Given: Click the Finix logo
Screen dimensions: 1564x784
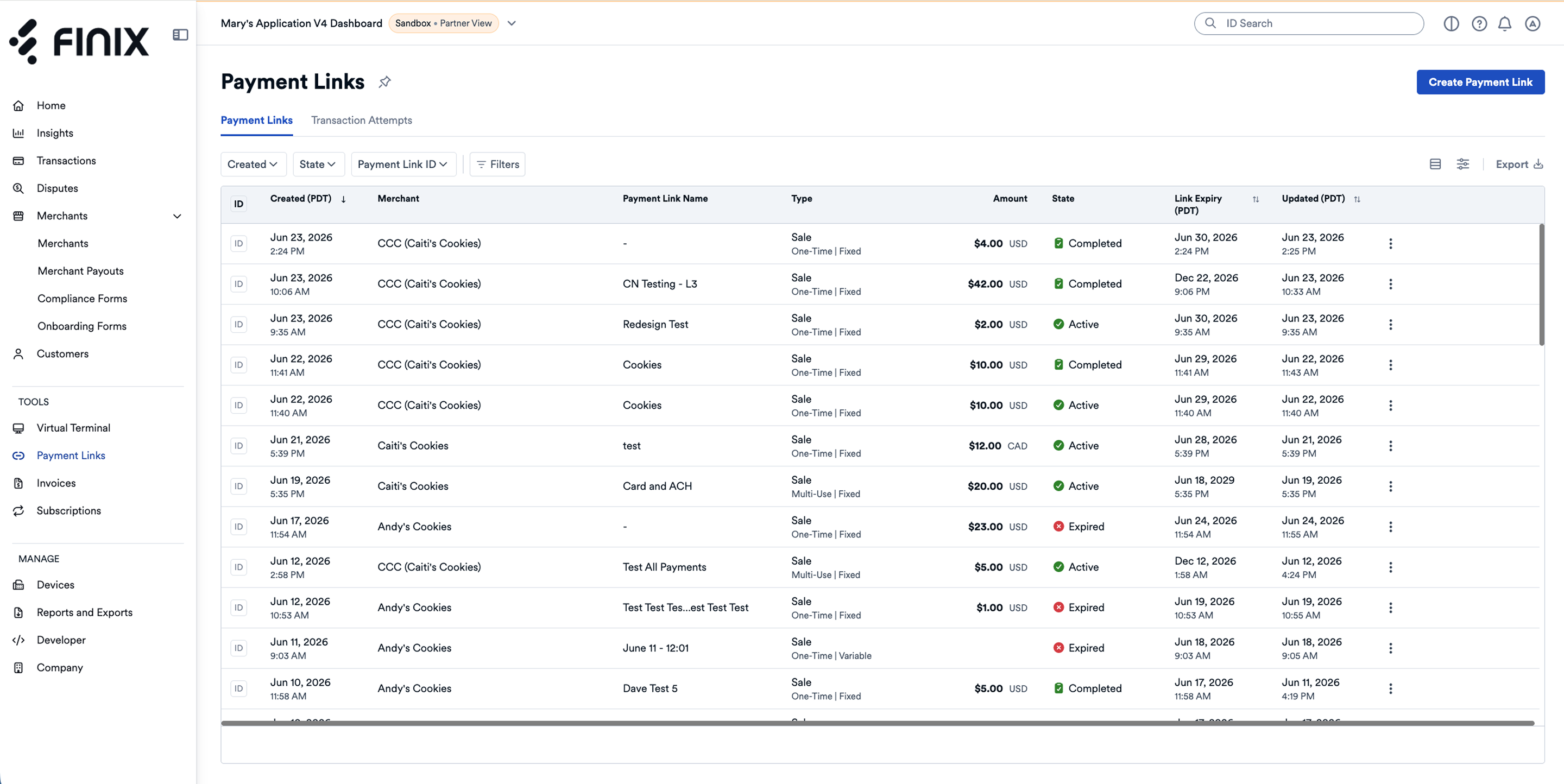Looking at the screenshot, I should 79,41.
